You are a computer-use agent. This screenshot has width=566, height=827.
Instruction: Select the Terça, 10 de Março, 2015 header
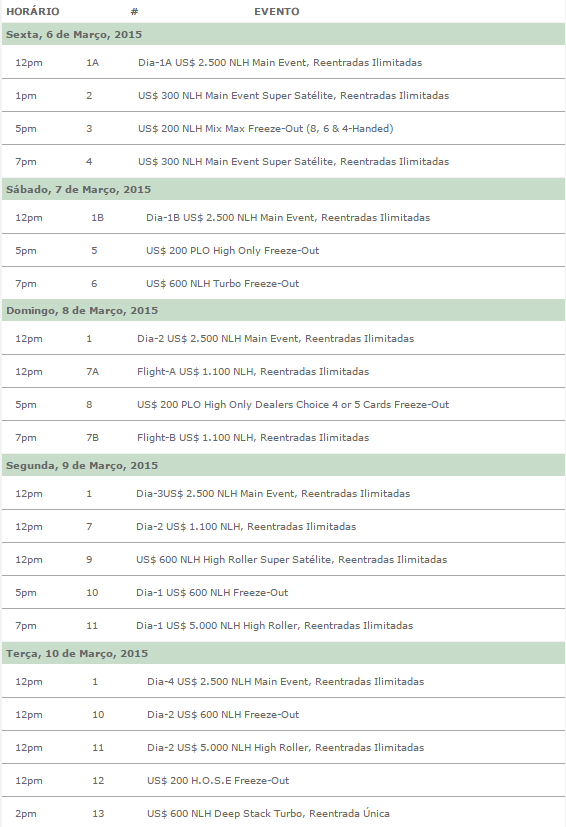(283, 653)
